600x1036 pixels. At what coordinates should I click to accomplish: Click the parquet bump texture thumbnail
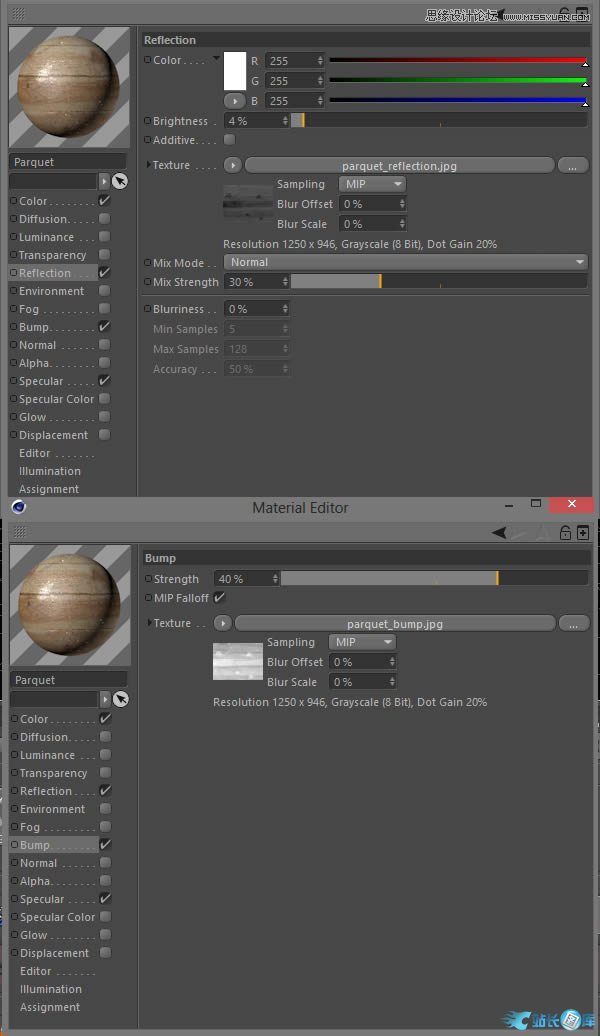(236, 662)
